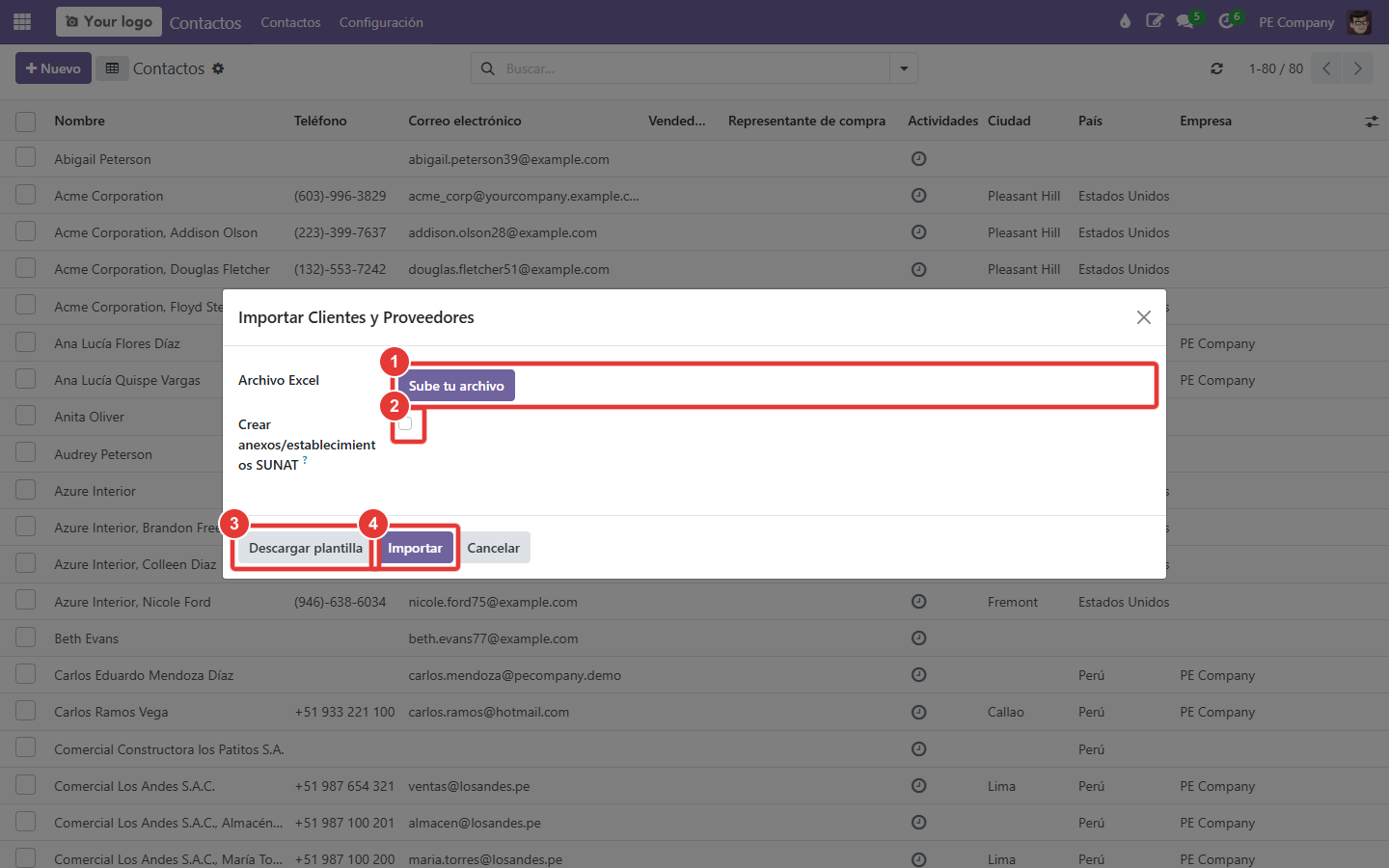Go to the next page arrow
Screen dimensions: 1389x868
coord(1358,68)
